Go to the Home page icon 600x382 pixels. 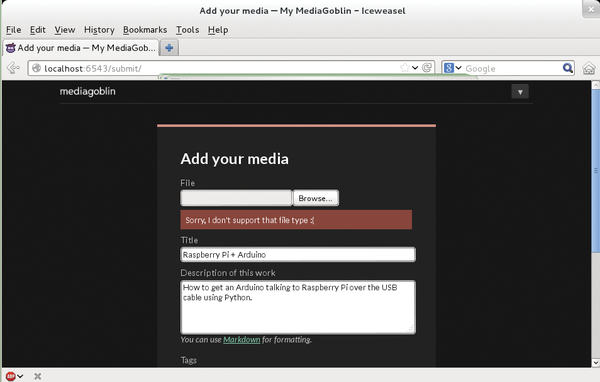point(589,68)
